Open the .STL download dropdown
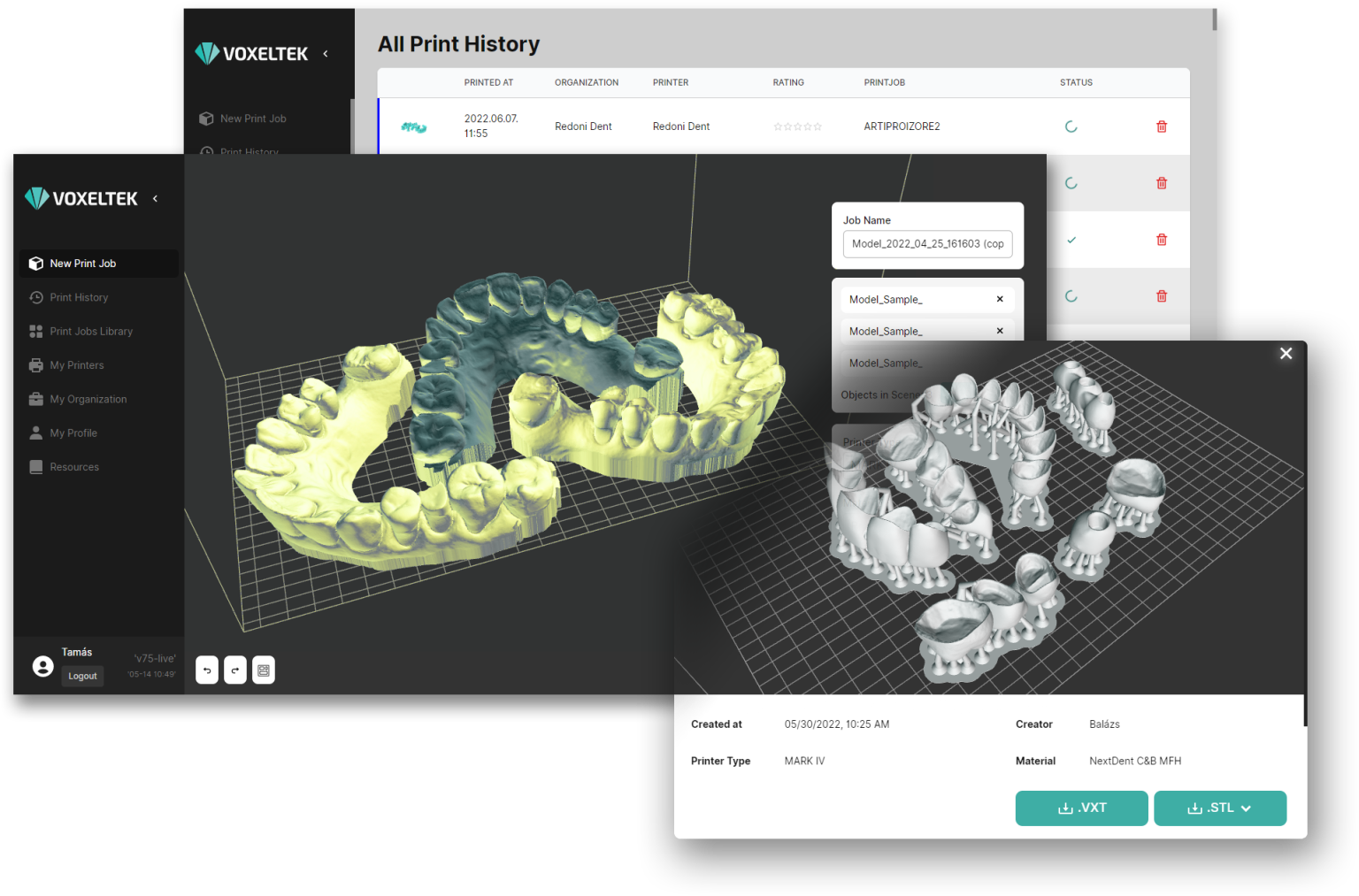The width and height of the screenshot is (1359, 896). tap(1220, 808)
